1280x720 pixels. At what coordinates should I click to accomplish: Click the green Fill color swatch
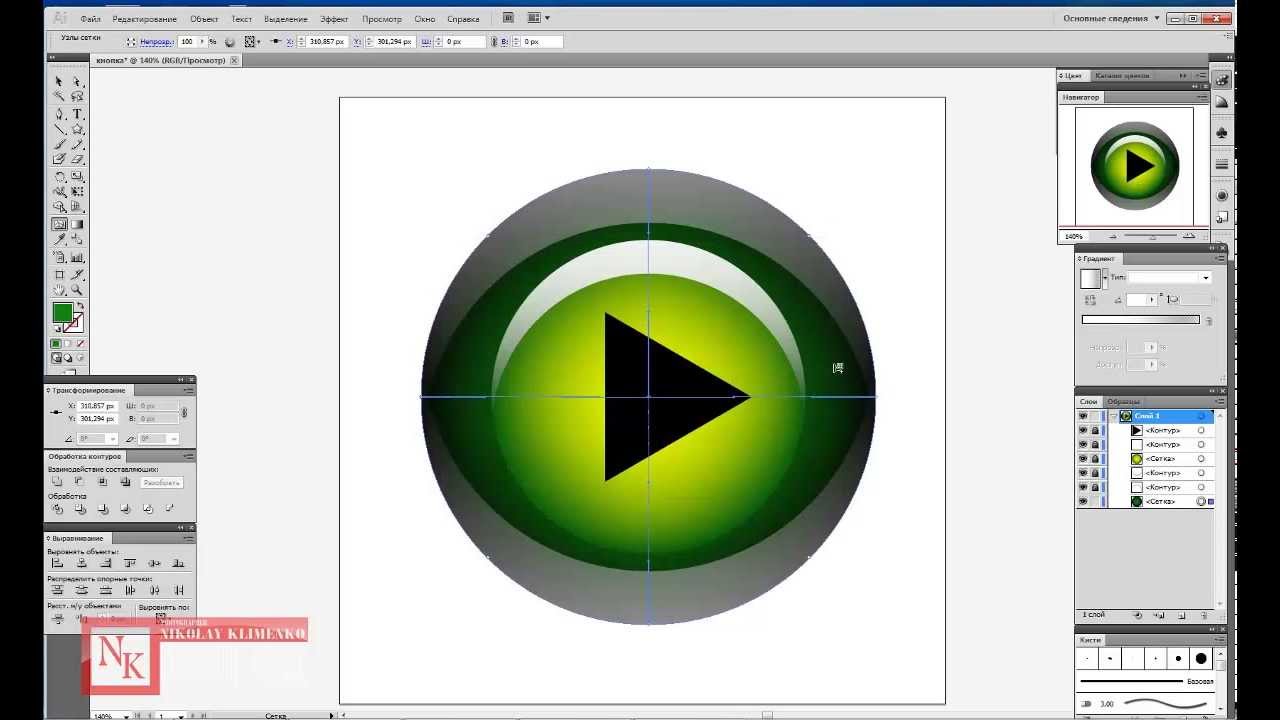pos(63,311)
